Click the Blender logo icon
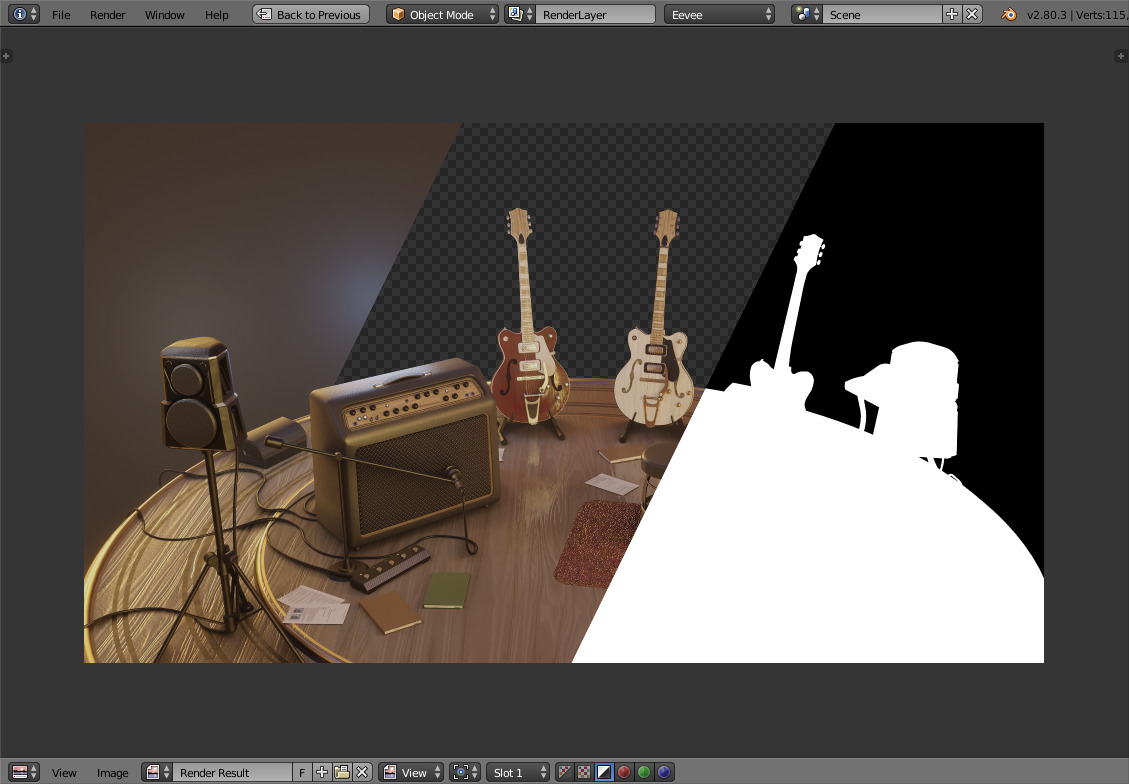 [x=1009, y=14]
